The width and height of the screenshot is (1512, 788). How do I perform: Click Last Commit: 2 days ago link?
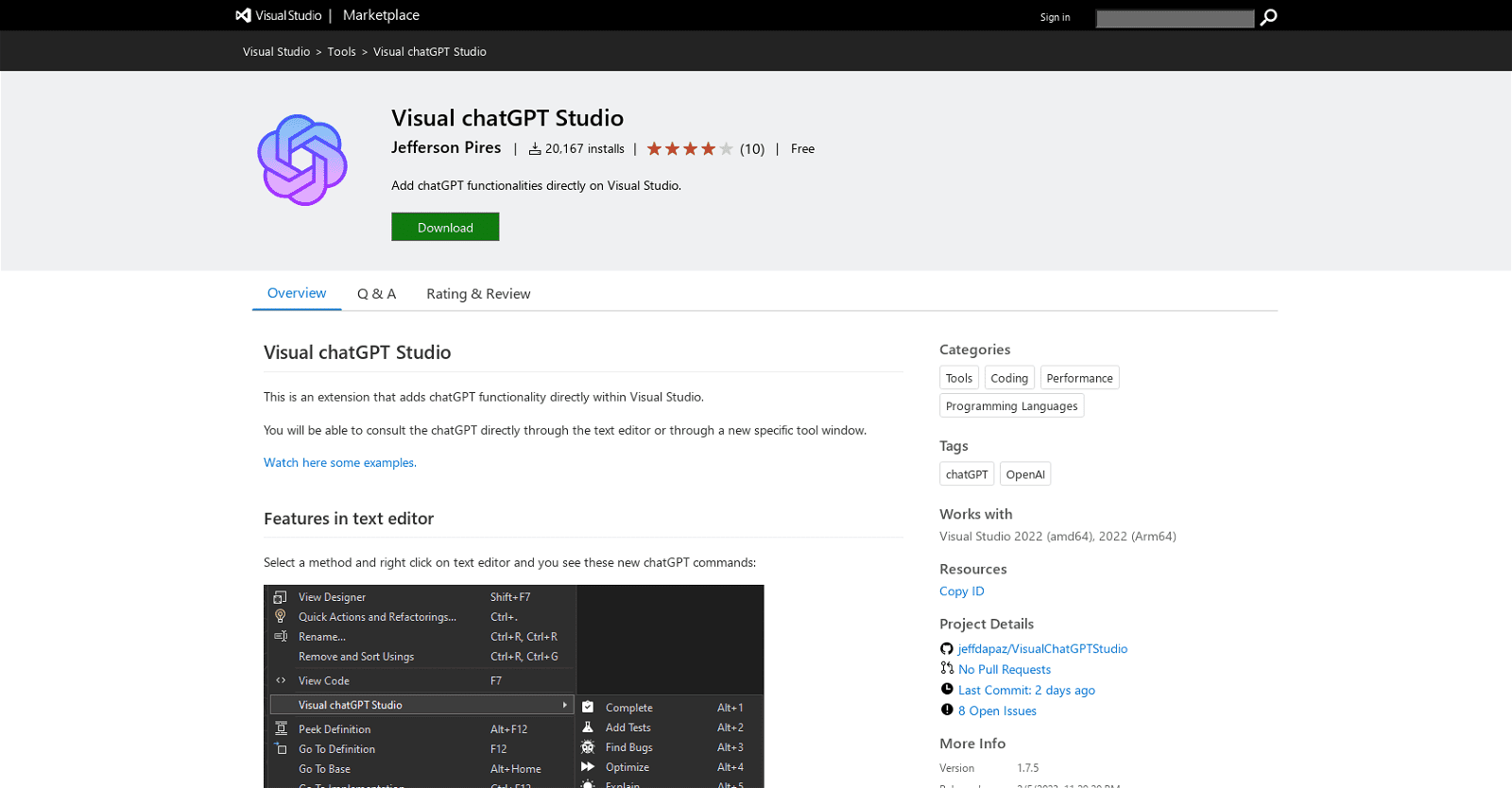pyautogui.click(x=1026, y=691)
